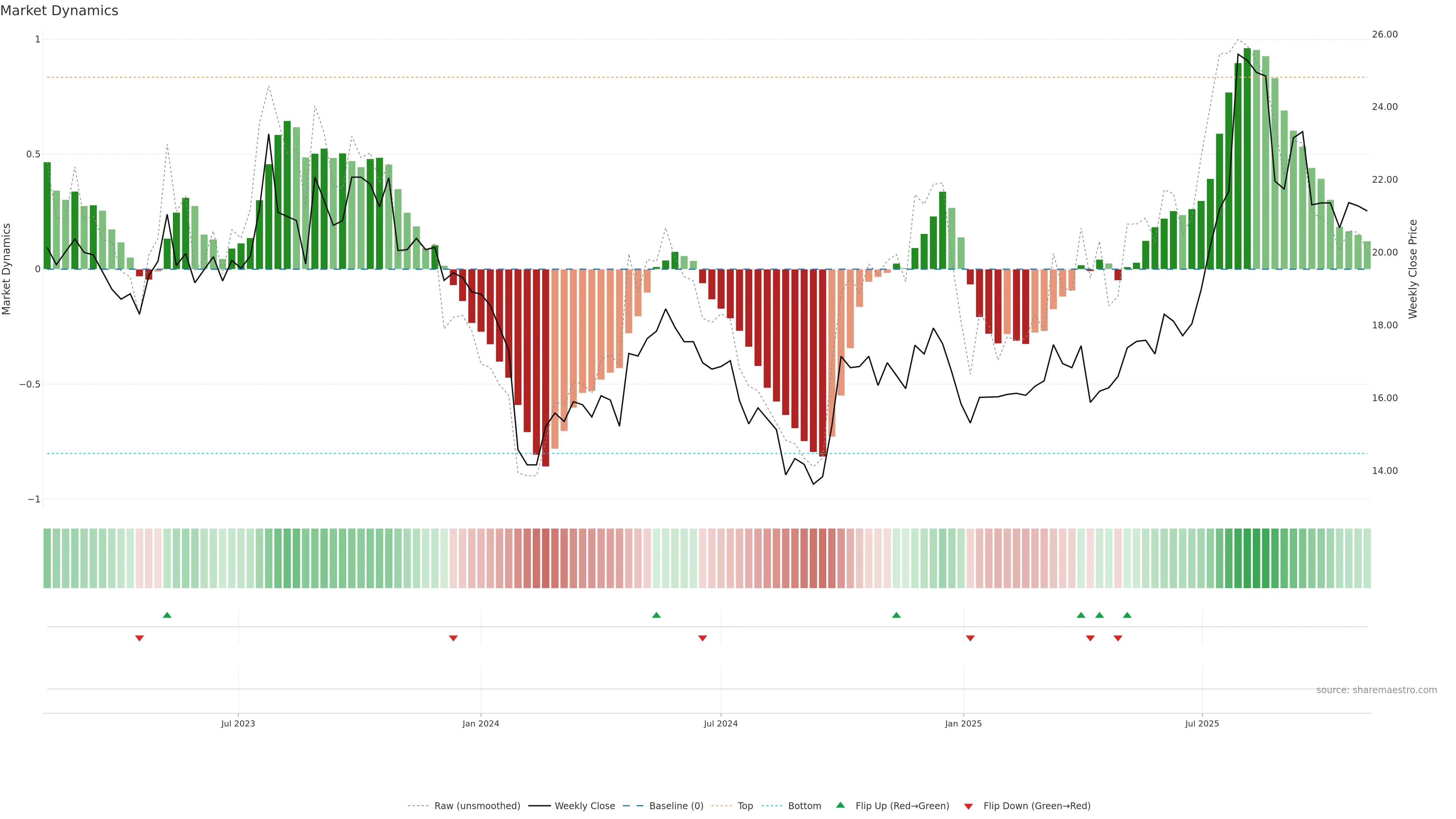The image size is (1456, 819).
Task: Click the Jul 2025 x-axis label
Action: point(1202,723)
